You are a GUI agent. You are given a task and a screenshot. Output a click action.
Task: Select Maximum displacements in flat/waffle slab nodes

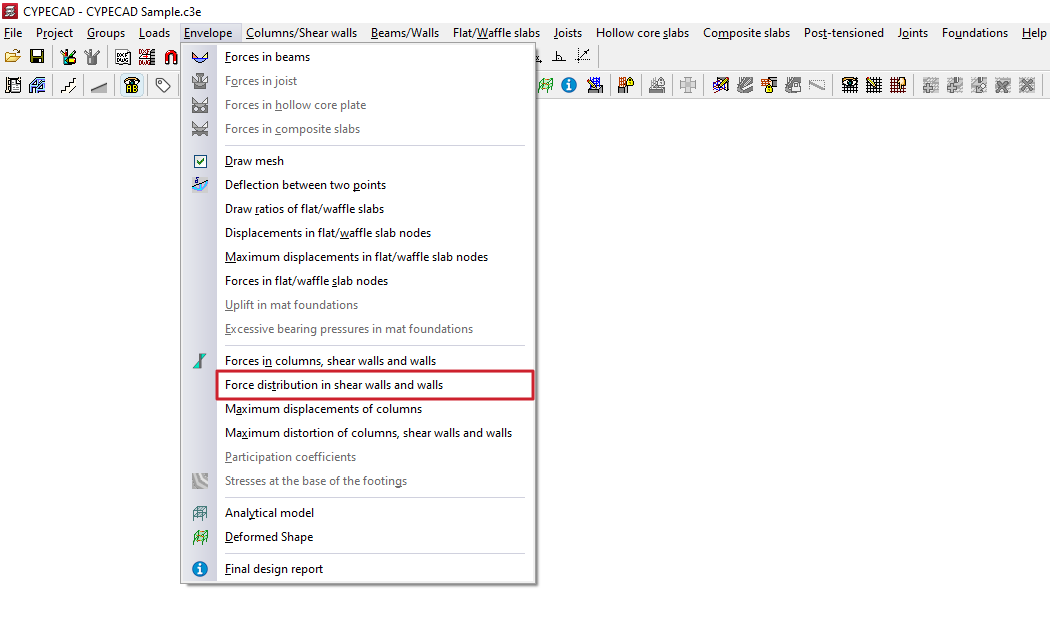(358, 257)
